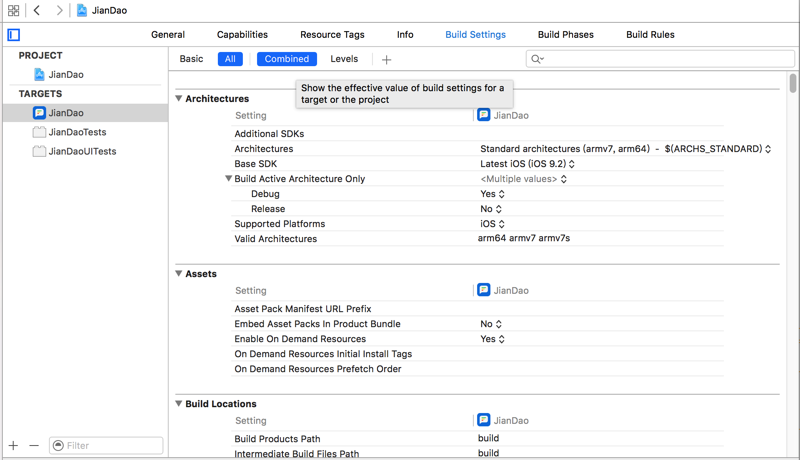This screenshot has width=800, height=460.
Task: Toggle the project navigator sidebar icon
Action: (x=14, y=35)
